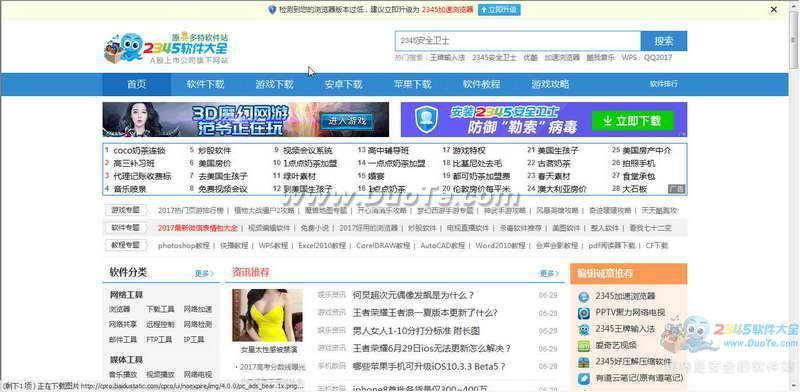Click the 搜索 search button

(664, 41)
